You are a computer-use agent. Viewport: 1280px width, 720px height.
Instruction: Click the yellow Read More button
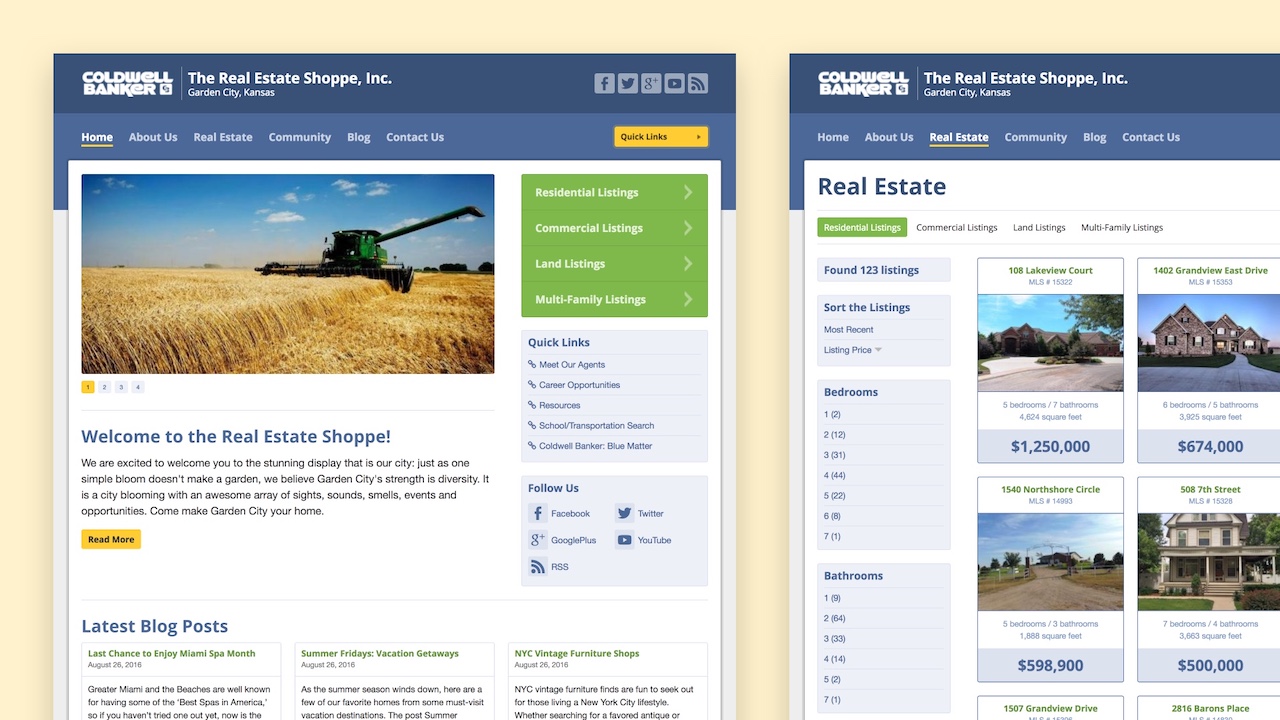(x=111, y=540)
